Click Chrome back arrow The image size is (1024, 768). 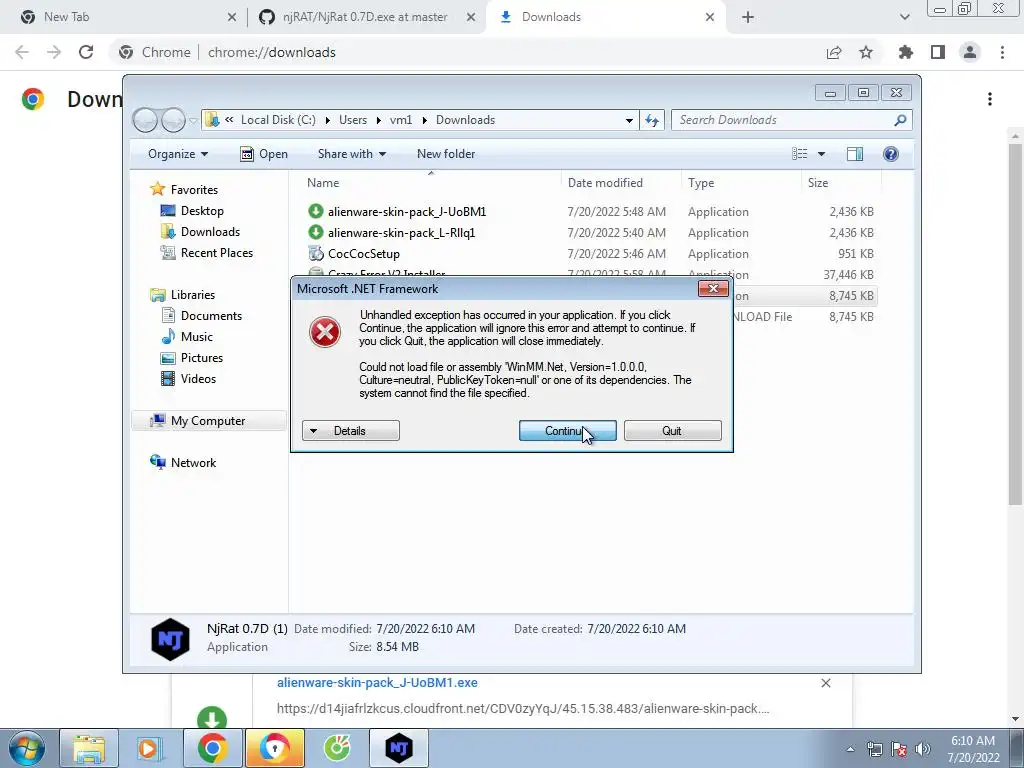22,52
